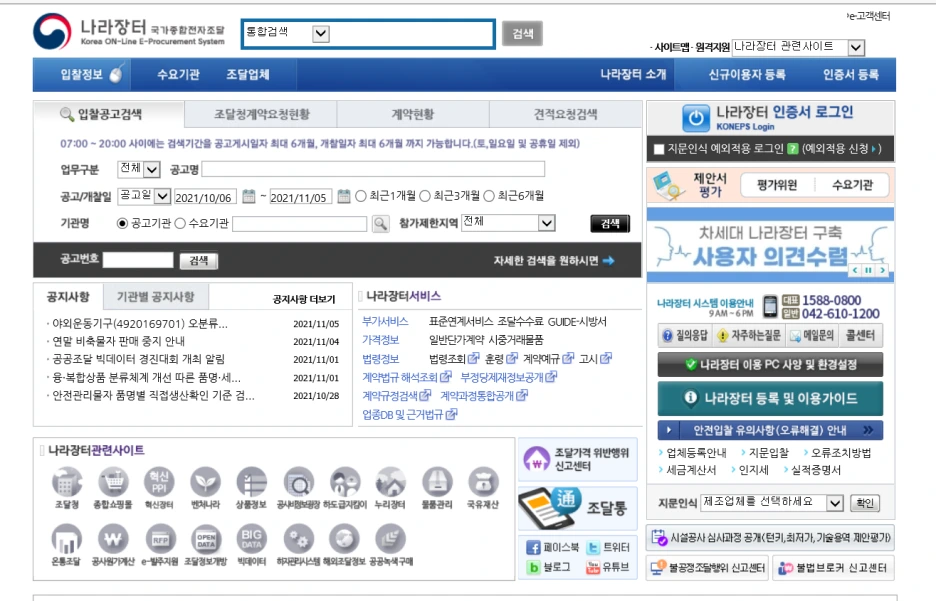Open the 입찰정보 menu
This screenshot has width=936, height=601.
[x=82, y=75]
